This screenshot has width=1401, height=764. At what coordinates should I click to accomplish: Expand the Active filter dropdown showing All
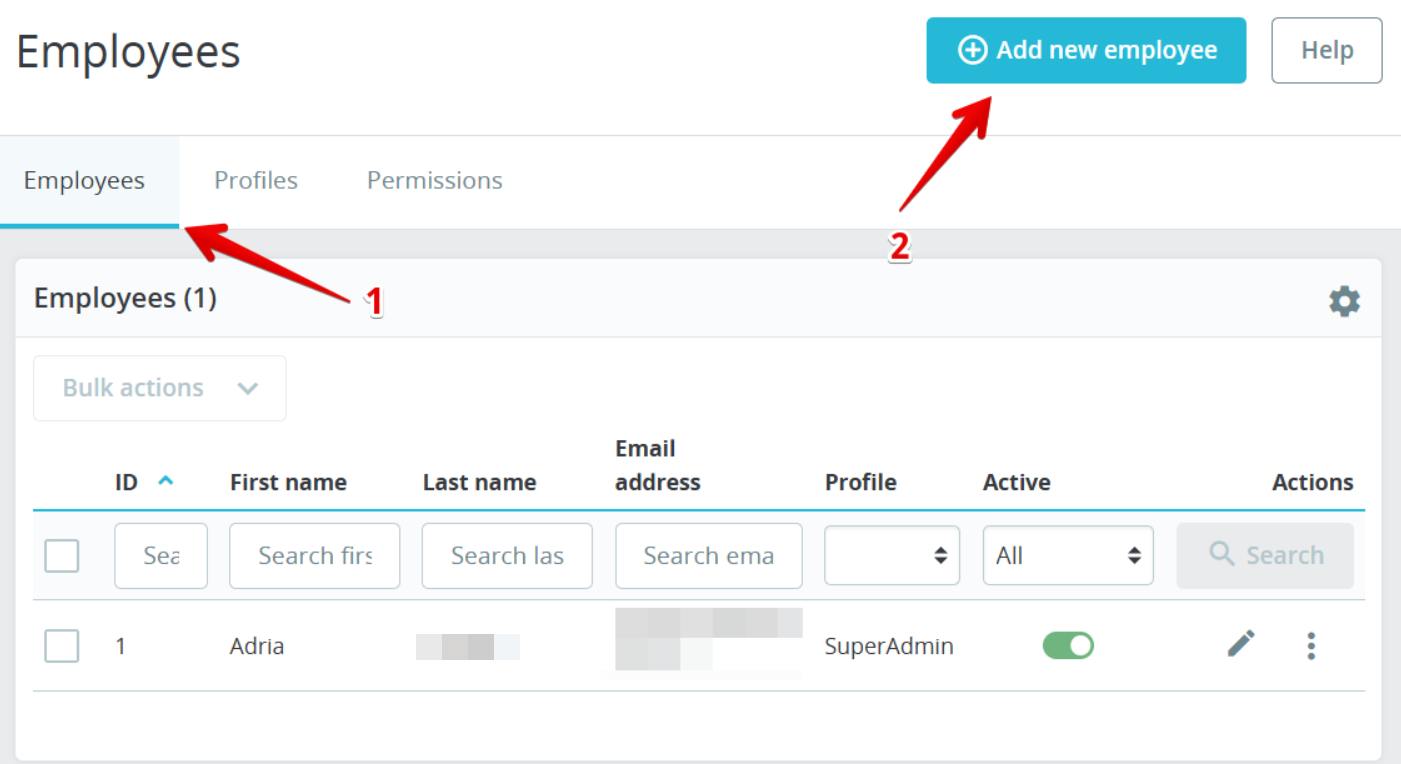(1067, 556)
